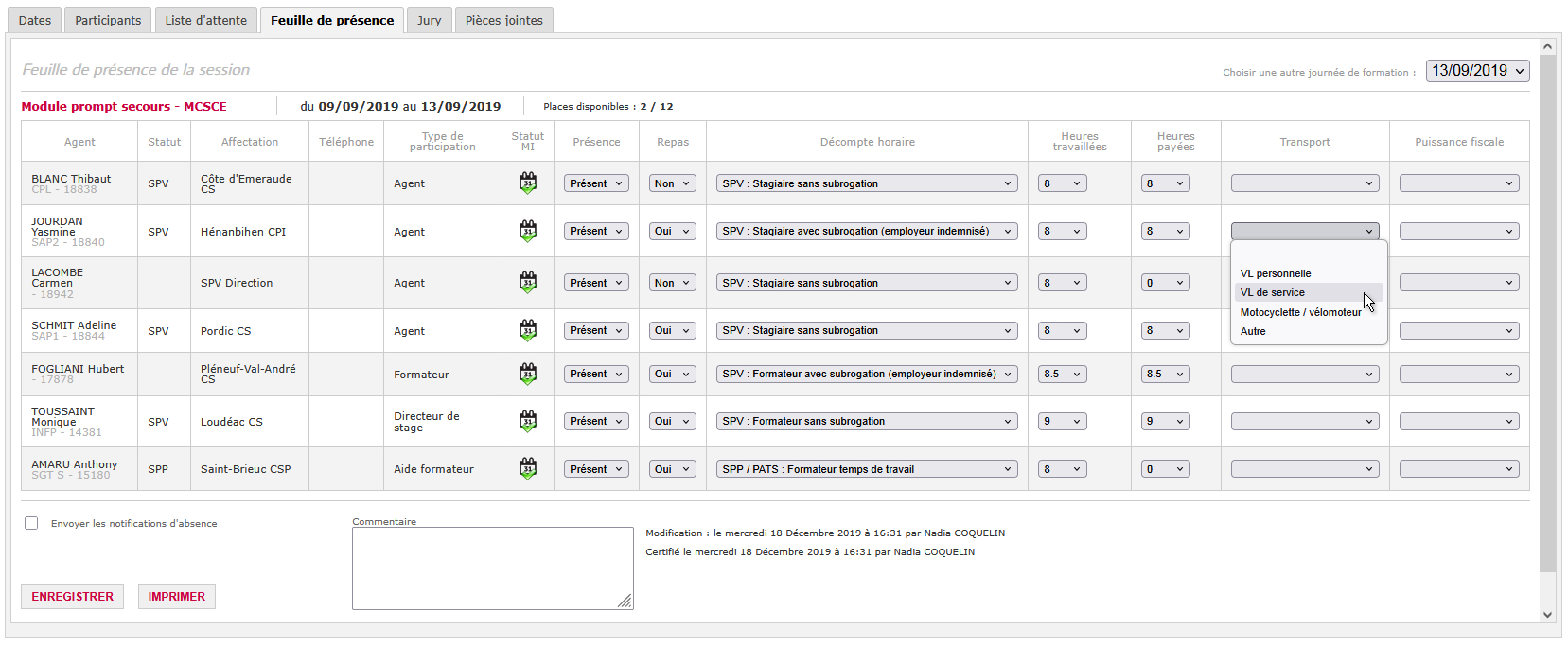Screen dimensions: 1568x646
Task: Open Puissance fiscale dropdown for TOUSSAINT Monique
Action: (1459, 422)
